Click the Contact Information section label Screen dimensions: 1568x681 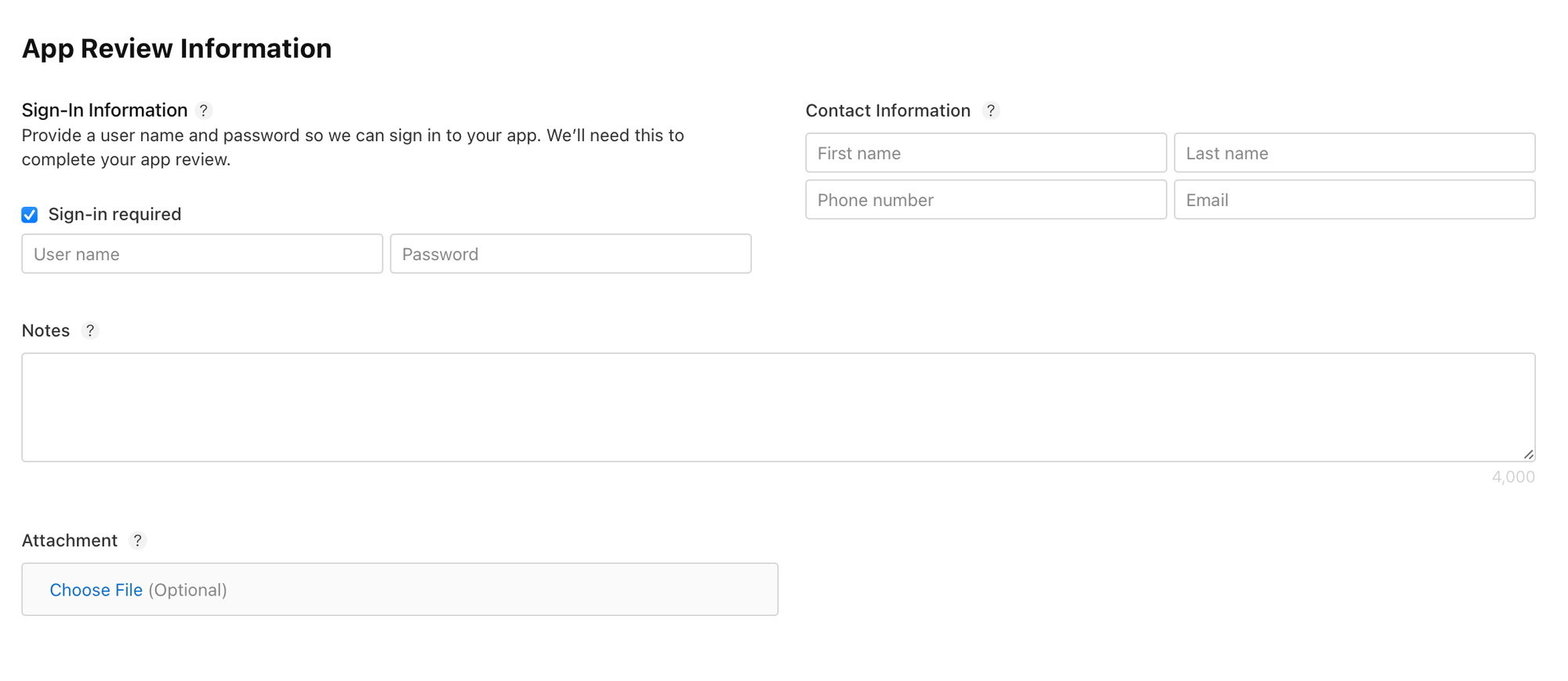coord(887,110)
